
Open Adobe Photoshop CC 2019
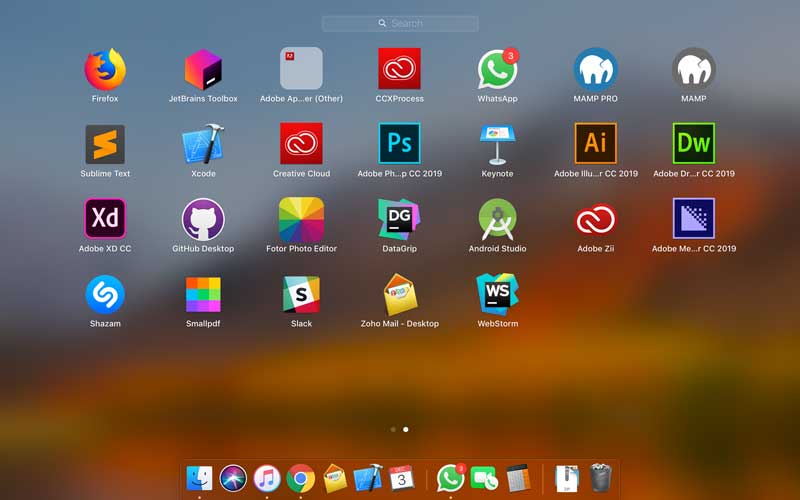(x=399, y=143)
